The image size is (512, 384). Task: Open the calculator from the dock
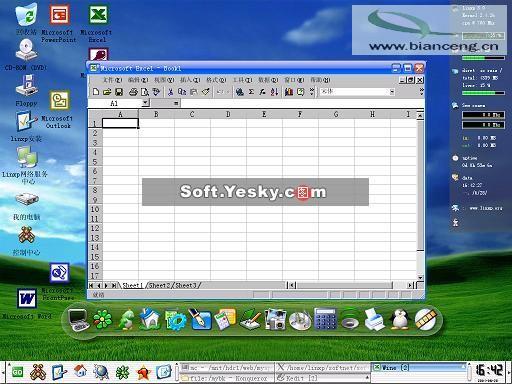[x=325, y=319]
